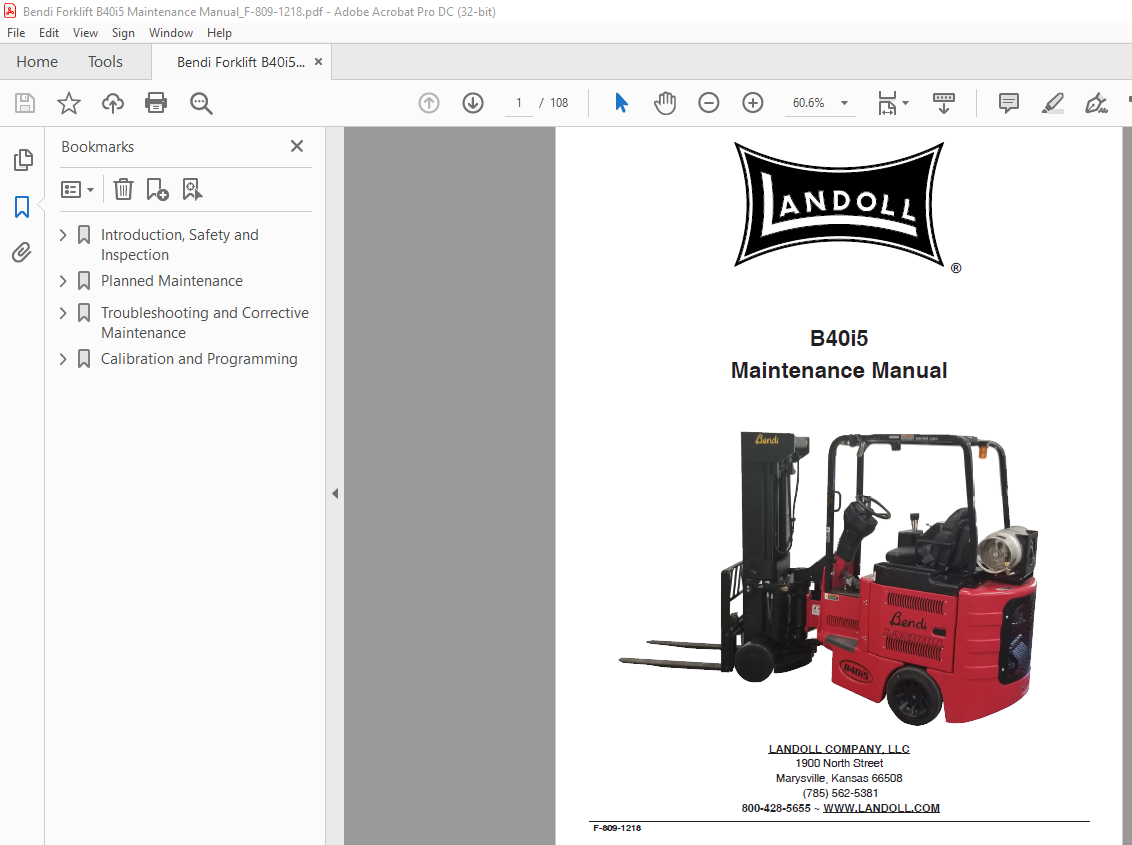
Task: Open fit page options dropdown arrow
Action: pyautogui.click(x=905, y=103)
